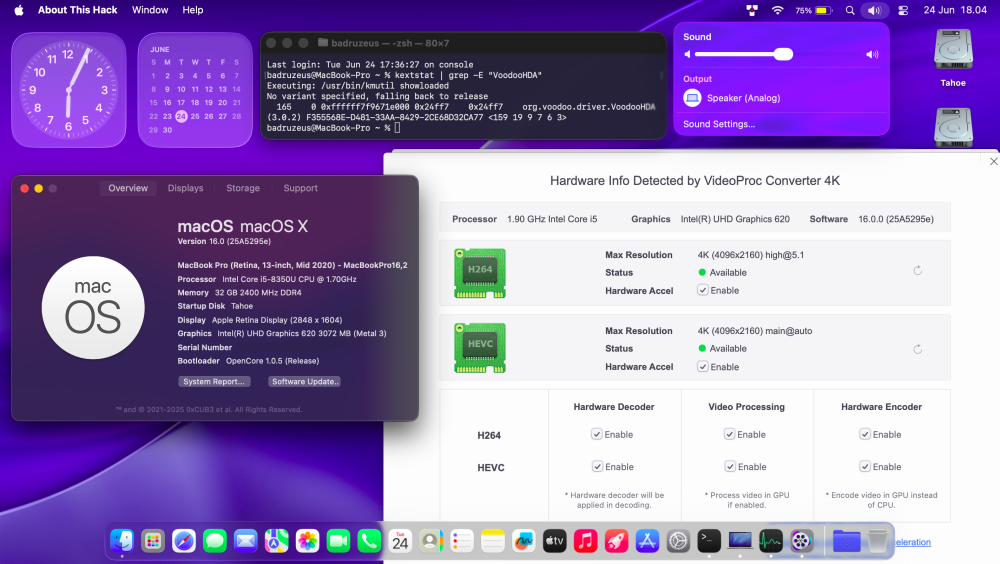Screen dimensions: 1000x564
Task: Click the 'Intel(R) UHD Graphics 620' text in VideoProc
Action: (x=735, y=219)
